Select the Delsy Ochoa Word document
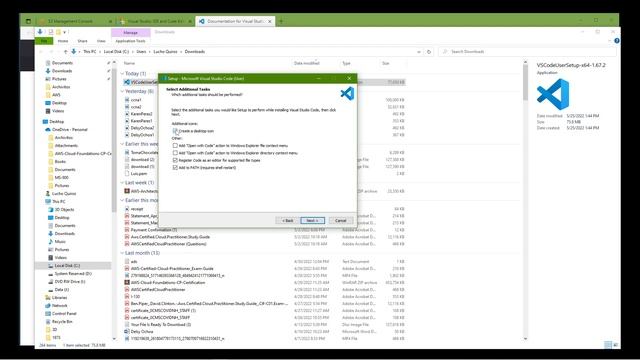 click(141, 331)
